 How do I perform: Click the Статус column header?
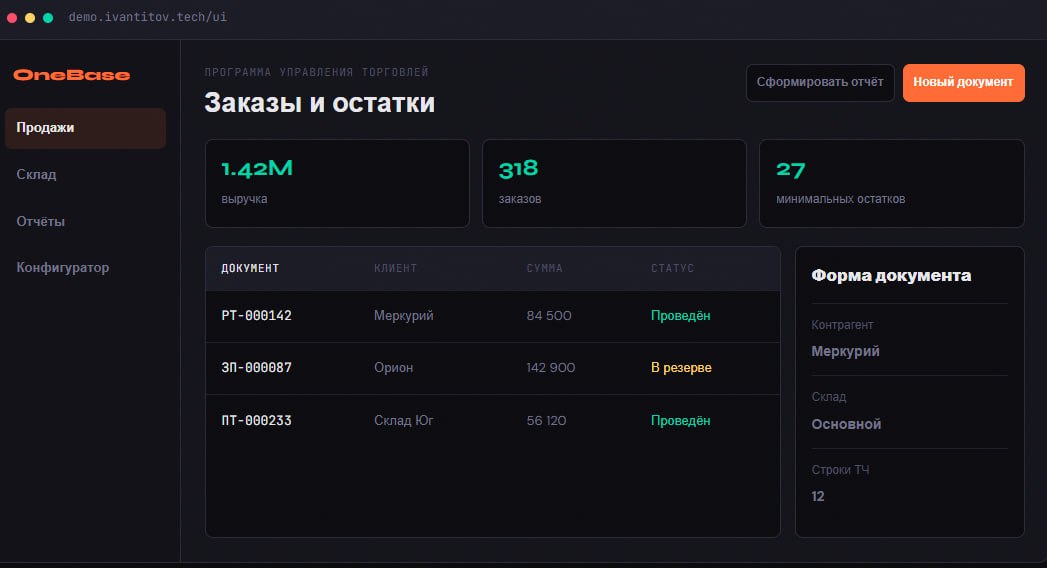(x=672, y=268)
